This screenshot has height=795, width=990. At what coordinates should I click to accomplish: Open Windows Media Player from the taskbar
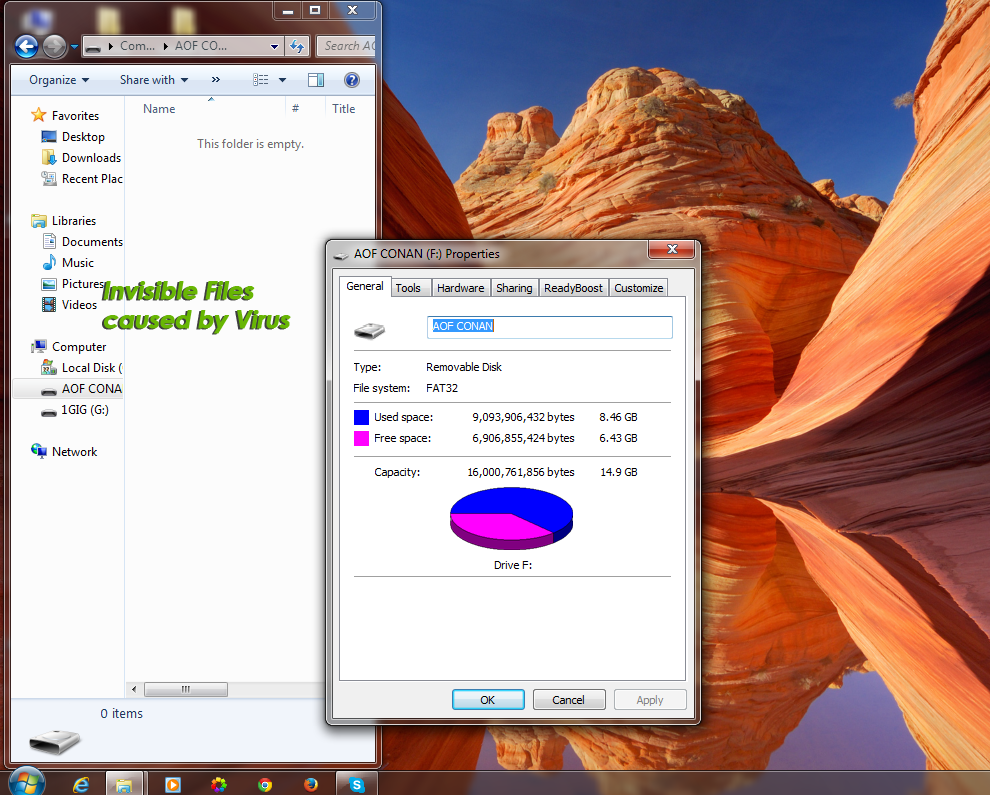pyautogui.click(x=172, y=784)
